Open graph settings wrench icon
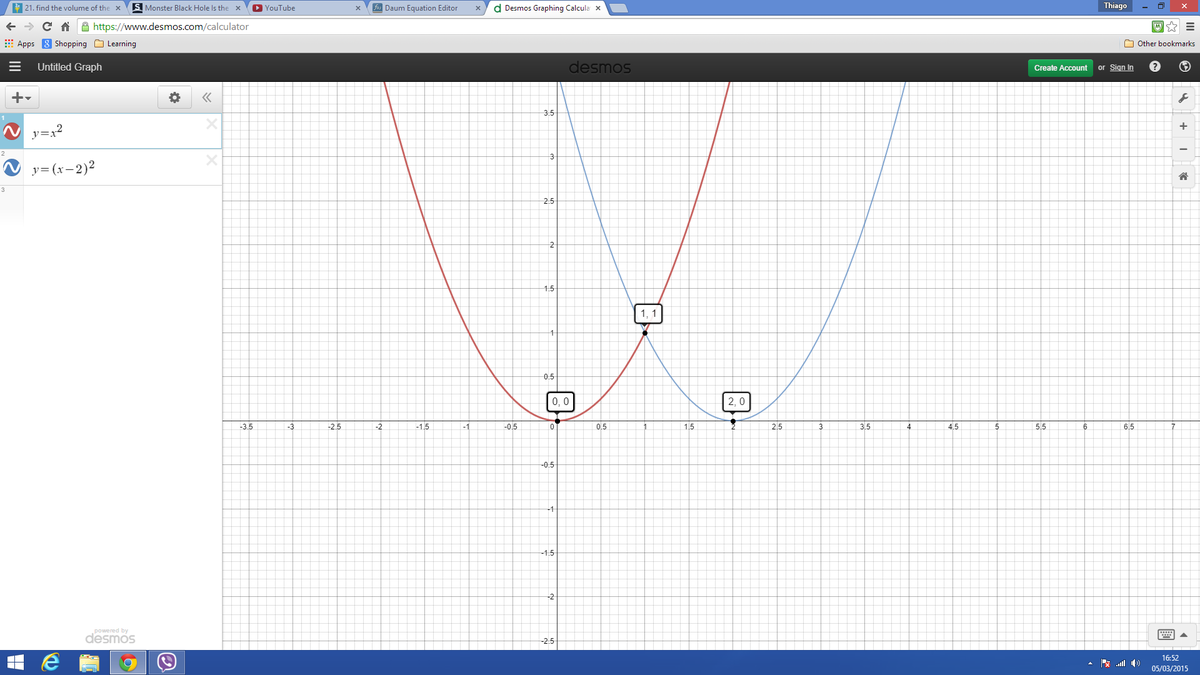Image resolution: width=1200 pixels, height=675 pixels. 1183,98
